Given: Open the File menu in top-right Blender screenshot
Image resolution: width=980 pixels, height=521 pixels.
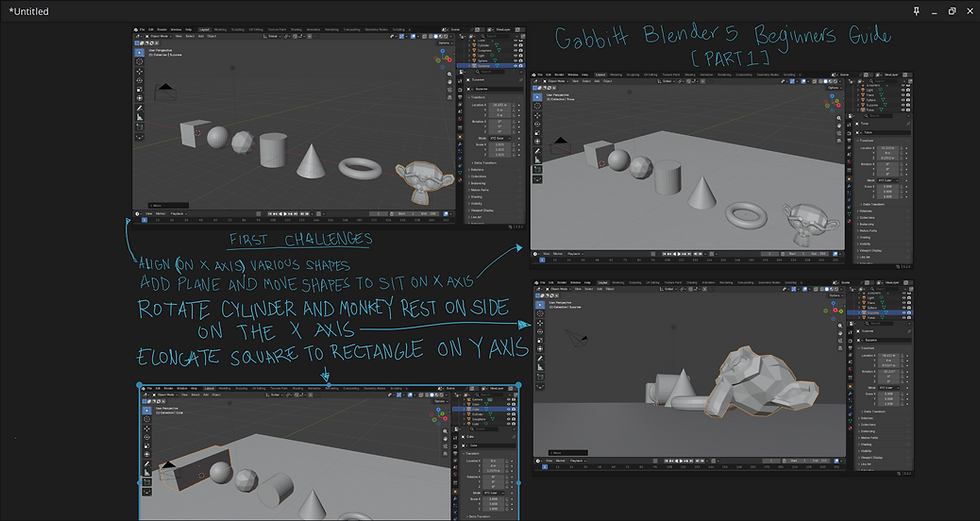Looking at the screenshot, I should pos(540,75).
